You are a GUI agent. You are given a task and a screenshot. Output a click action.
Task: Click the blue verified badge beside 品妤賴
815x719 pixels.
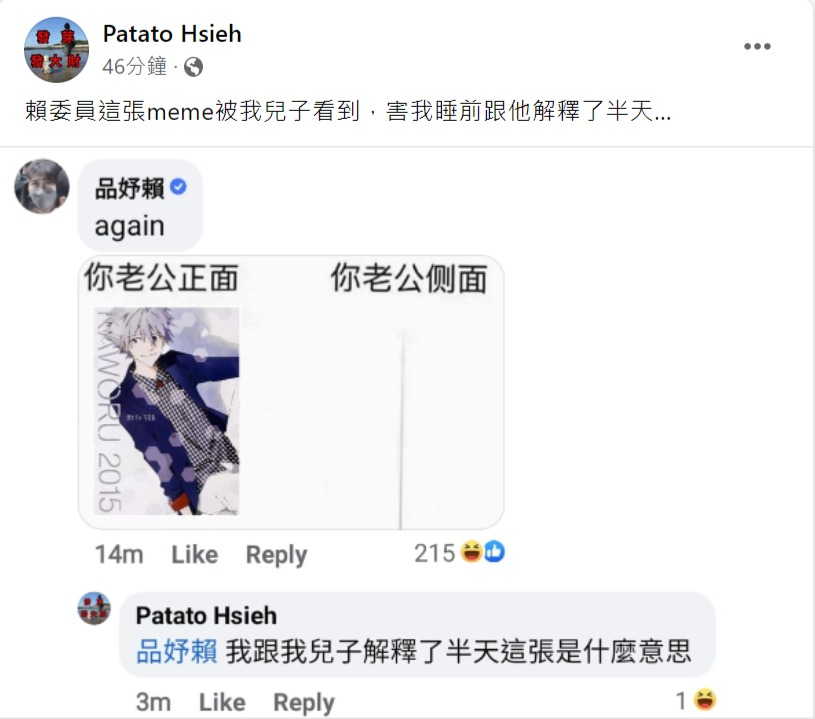pos(178,187)
